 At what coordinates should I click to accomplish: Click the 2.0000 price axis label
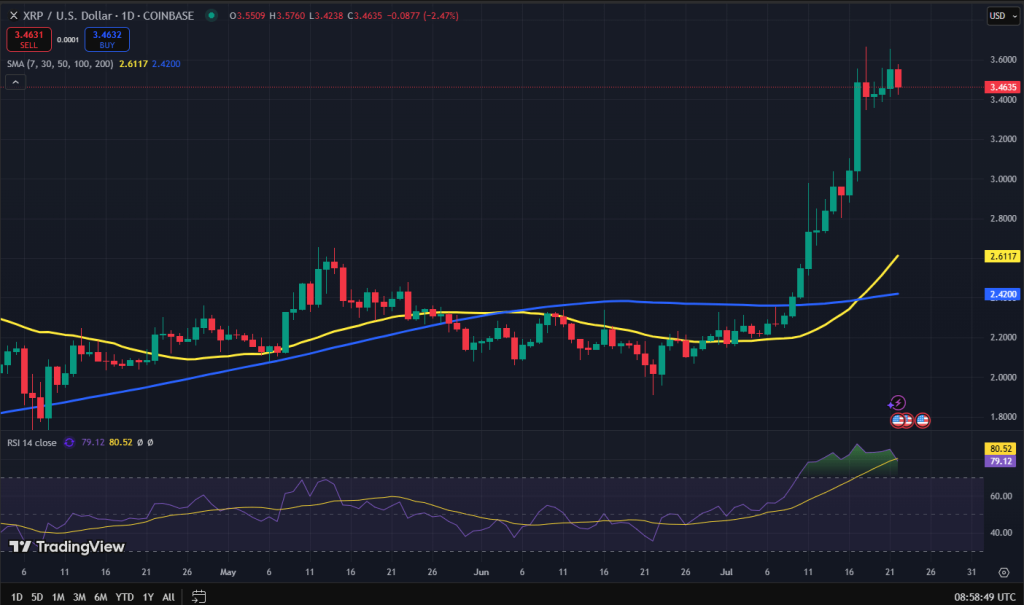pyautogui.click(x=1003, y=377)
